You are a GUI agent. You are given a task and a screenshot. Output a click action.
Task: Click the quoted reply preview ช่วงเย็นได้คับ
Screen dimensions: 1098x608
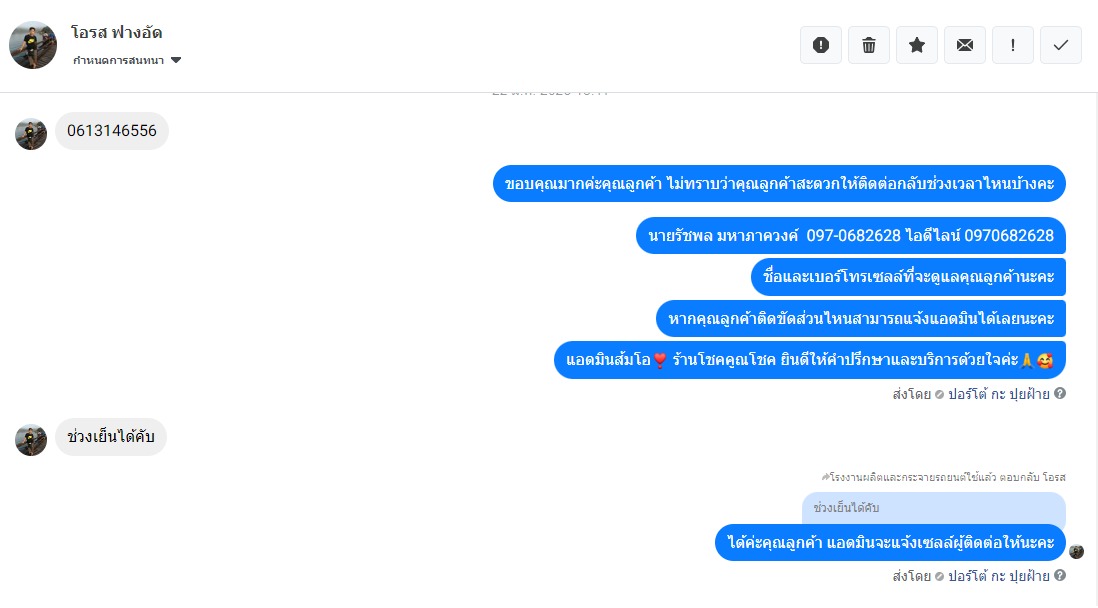pos(933,508)
